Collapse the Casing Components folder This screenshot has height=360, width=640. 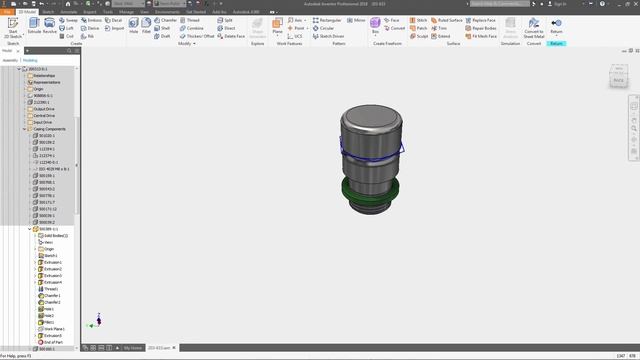point(24,129)
